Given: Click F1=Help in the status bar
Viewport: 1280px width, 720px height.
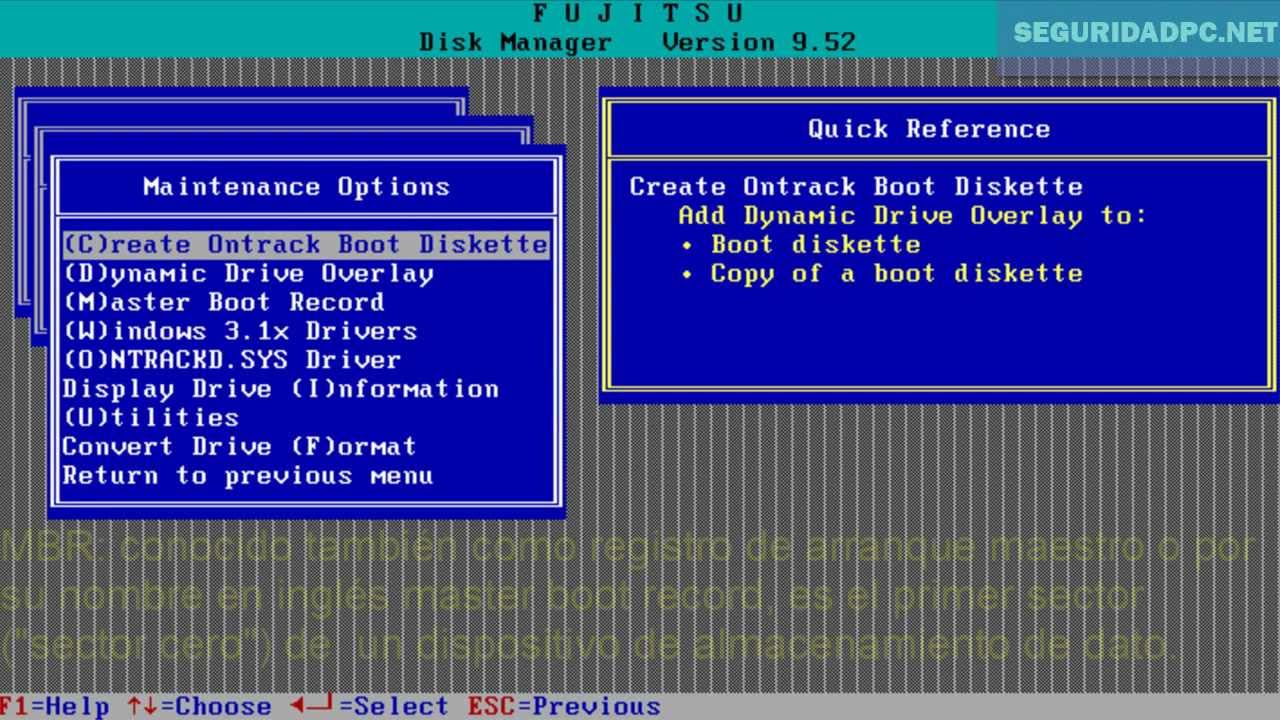Looking at the screenshot, I should tap(54, 706).
